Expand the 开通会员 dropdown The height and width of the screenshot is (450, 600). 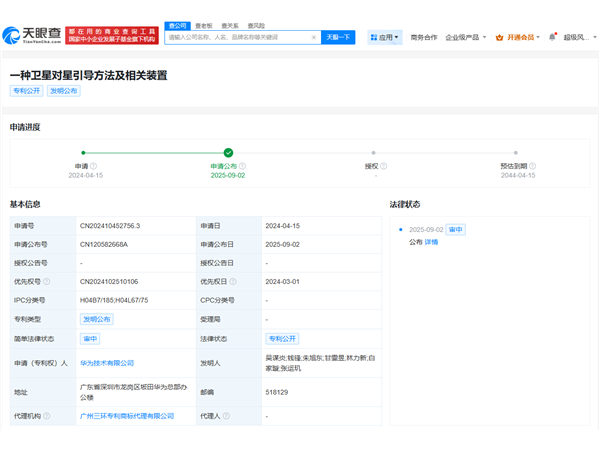[523, 37]
